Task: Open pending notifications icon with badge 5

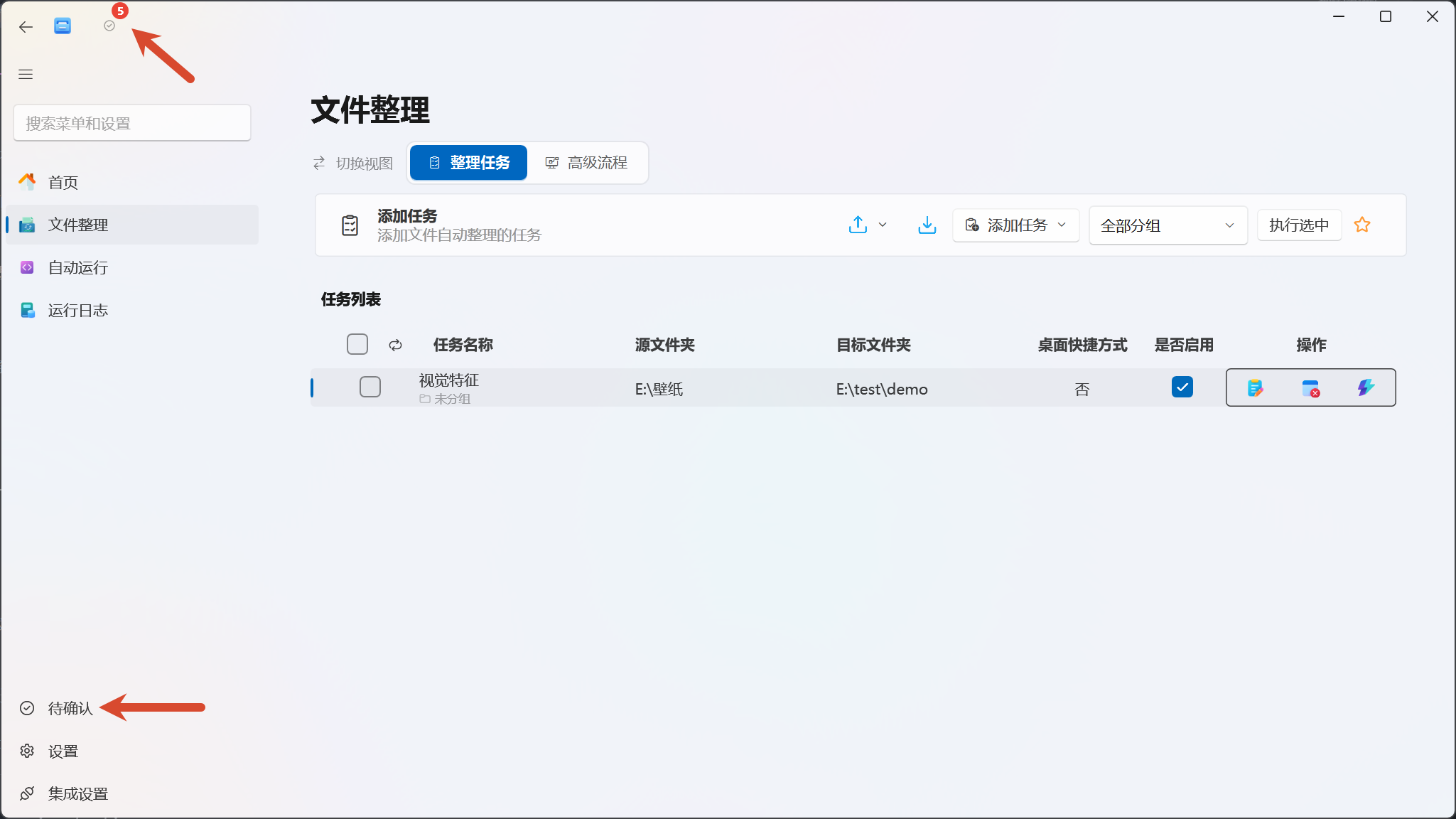Action: point(109,26)
